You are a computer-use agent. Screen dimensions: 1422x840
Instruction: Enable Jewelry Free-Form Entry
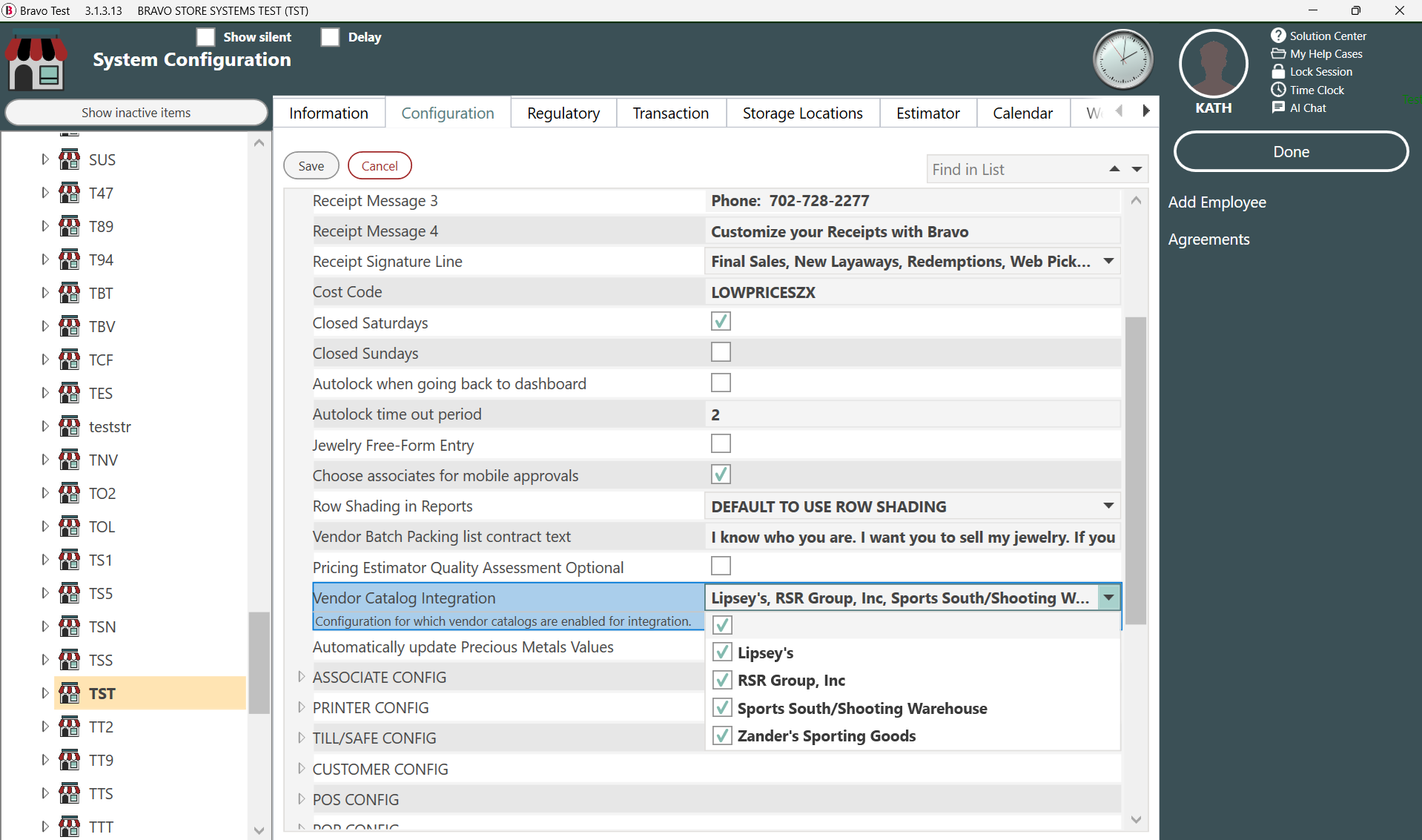coord(721,444)
